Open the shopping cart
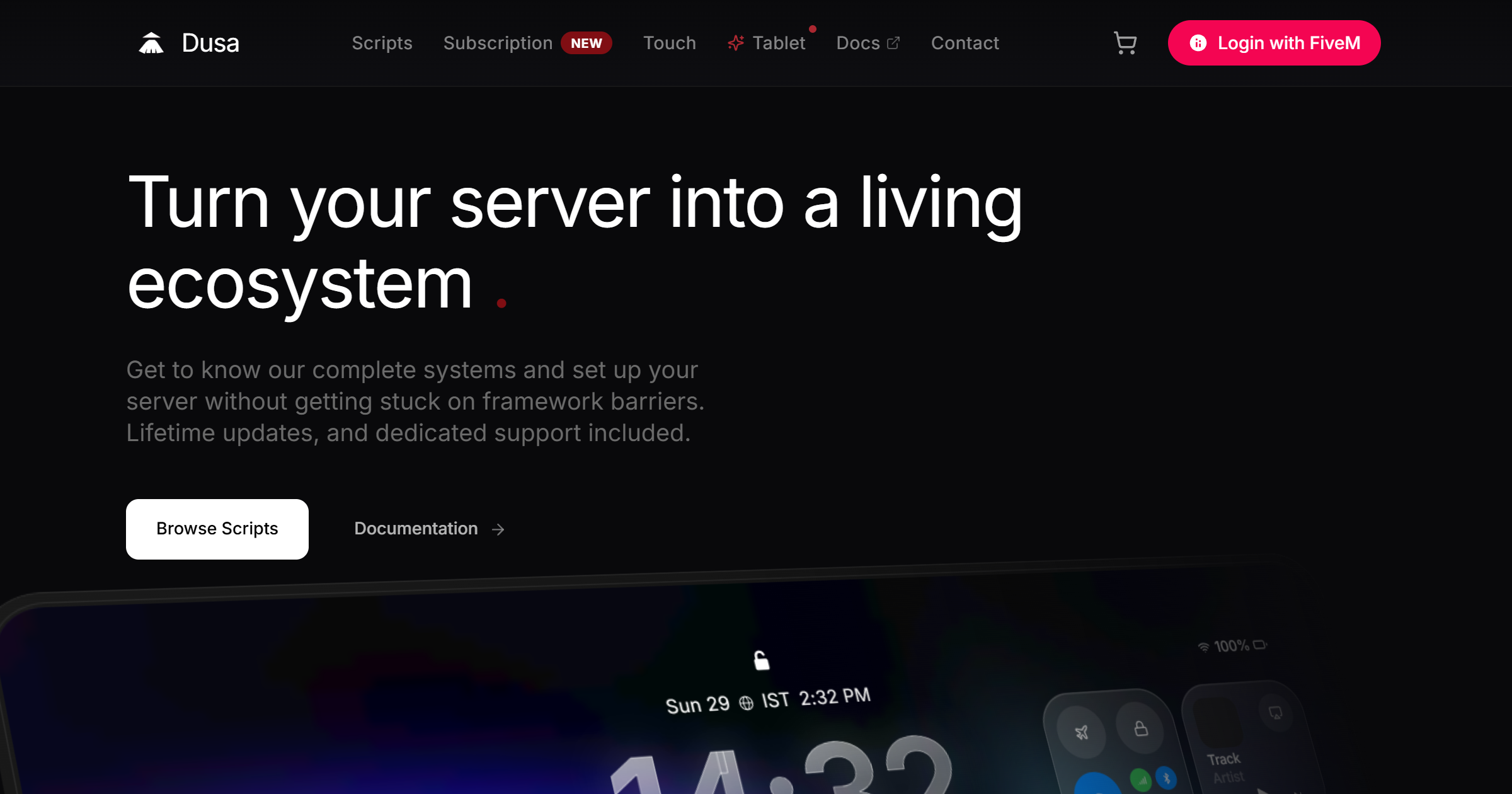Viewport: 1512px width, 794px height. (1125, 43)
